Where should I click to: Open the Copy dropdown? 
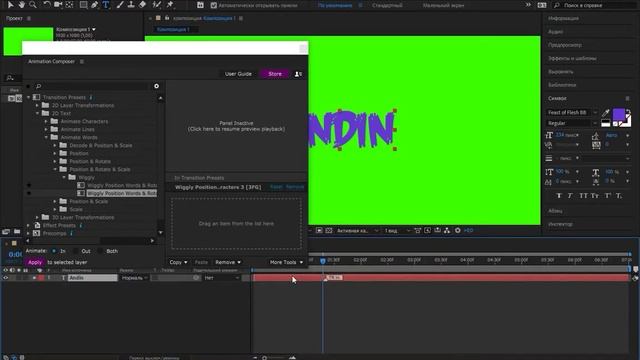point(178,262)
